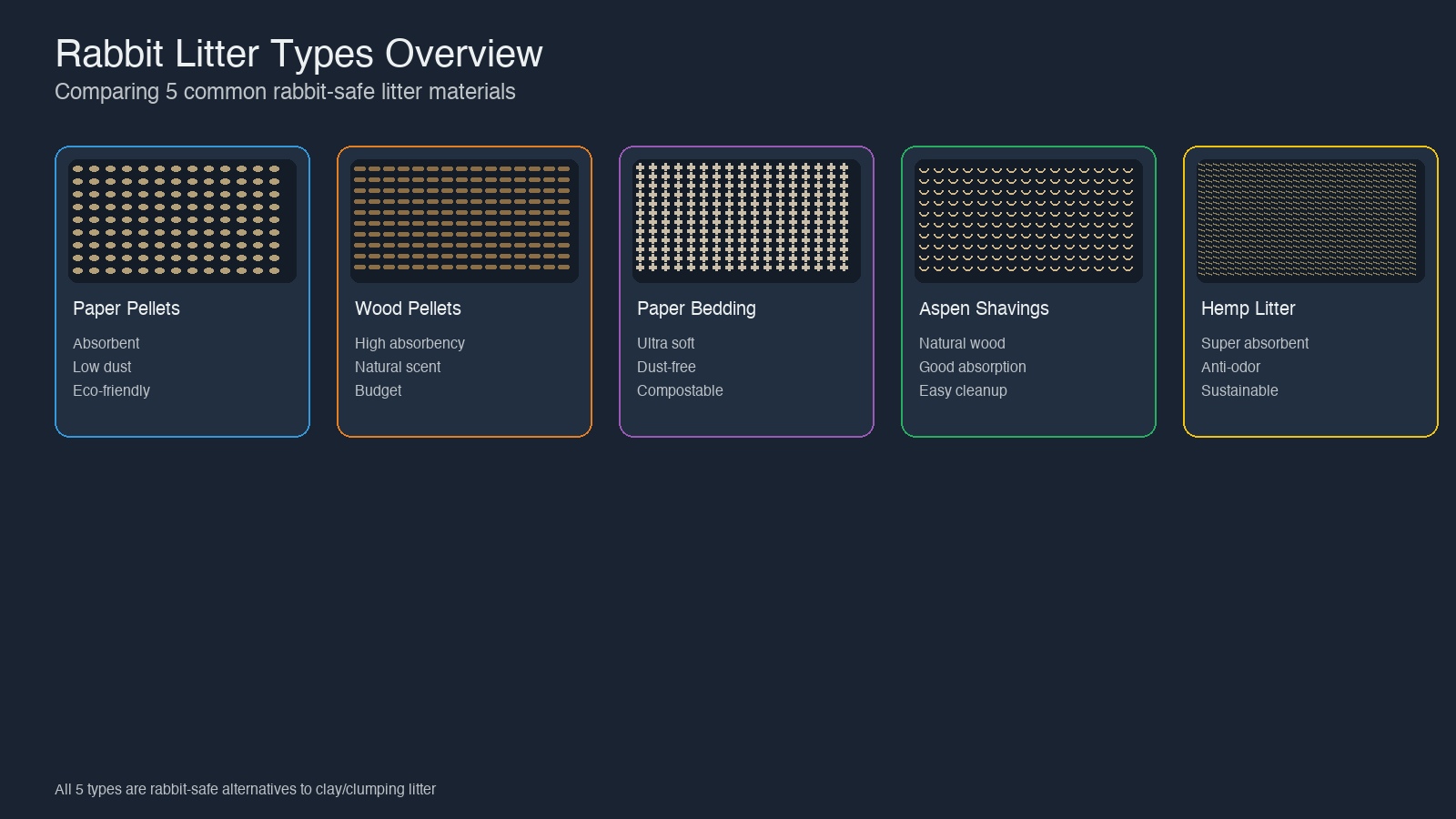
Task: Click the Paper Bedding card title
Action: (x=696, y=308)
